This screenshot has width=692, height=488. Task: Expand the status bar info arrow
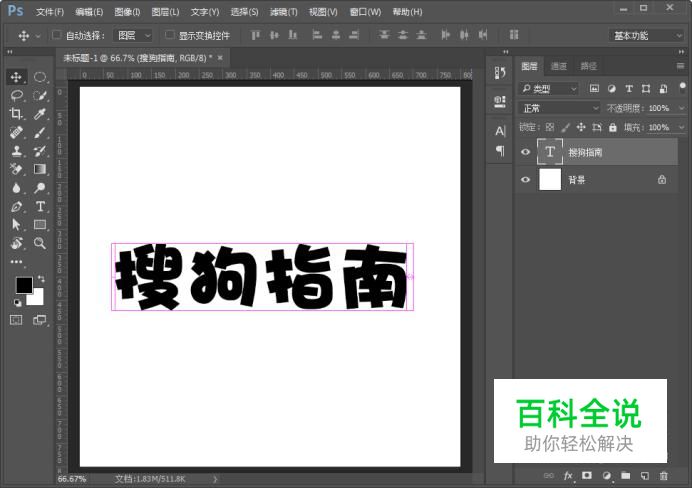[x=215, y=479]
